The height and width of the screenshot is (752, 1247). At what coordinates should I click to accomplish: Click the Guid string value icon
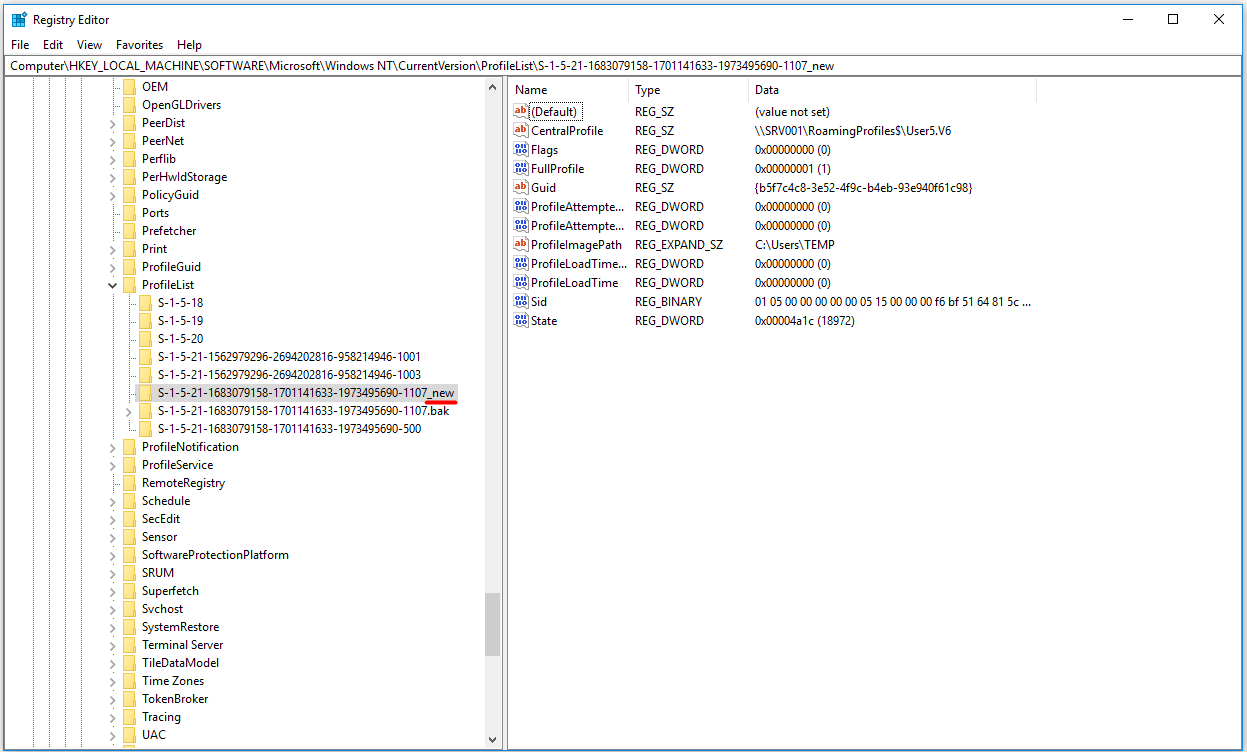pyautogui.click(x=520, y=187)
